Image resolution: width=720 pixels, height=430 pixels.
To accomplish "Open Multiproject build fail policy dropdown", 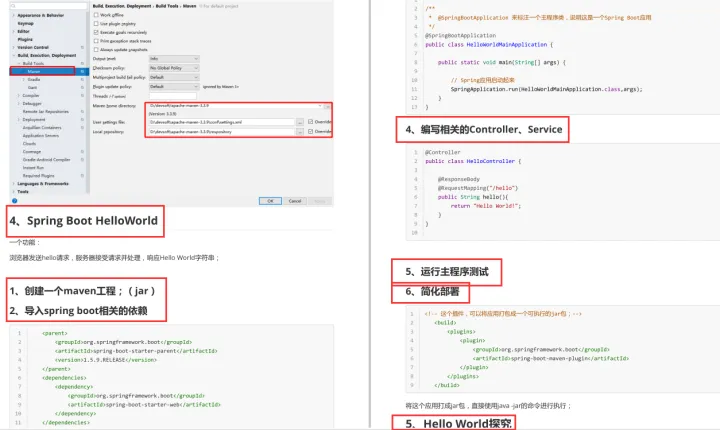I will point(174,77).
